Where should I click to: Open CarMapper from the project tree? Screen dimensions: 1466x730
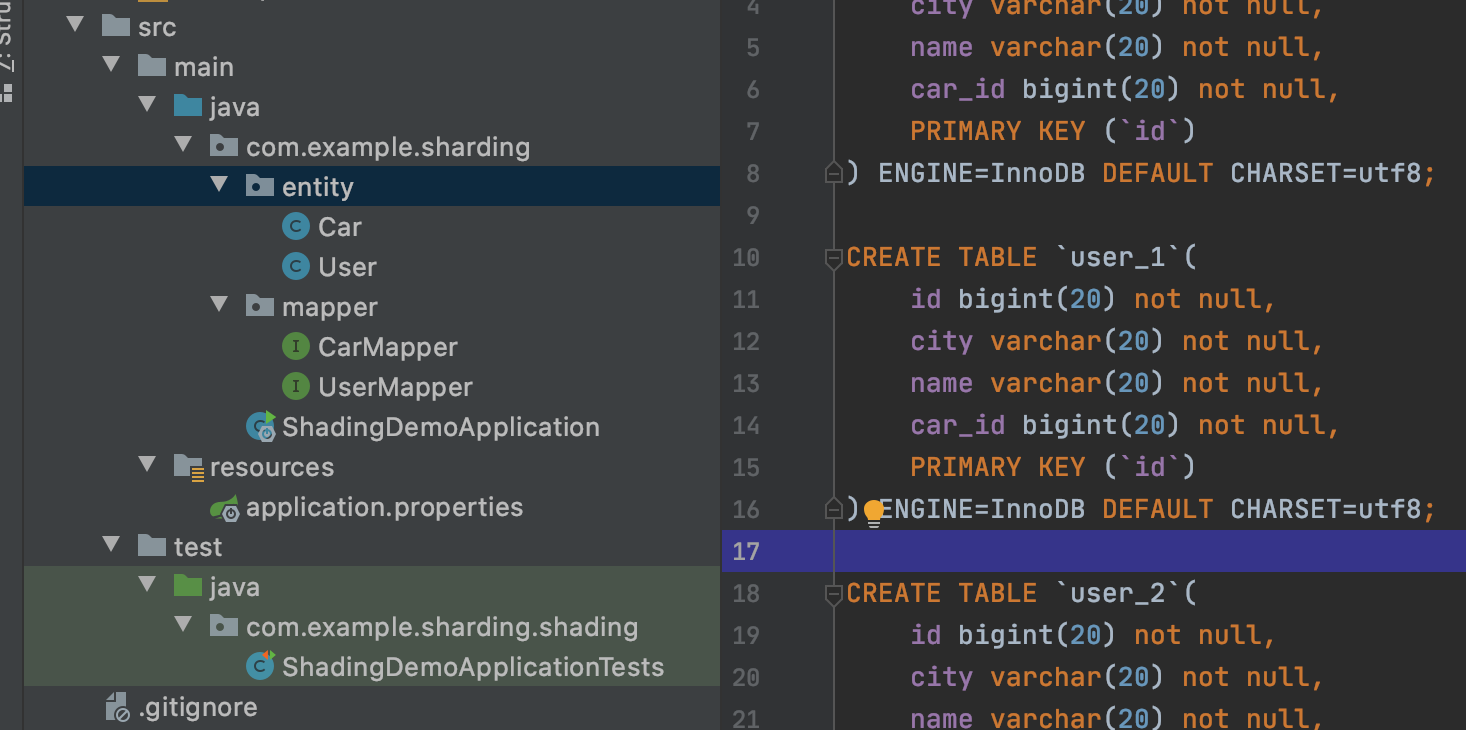click(388, 347)
